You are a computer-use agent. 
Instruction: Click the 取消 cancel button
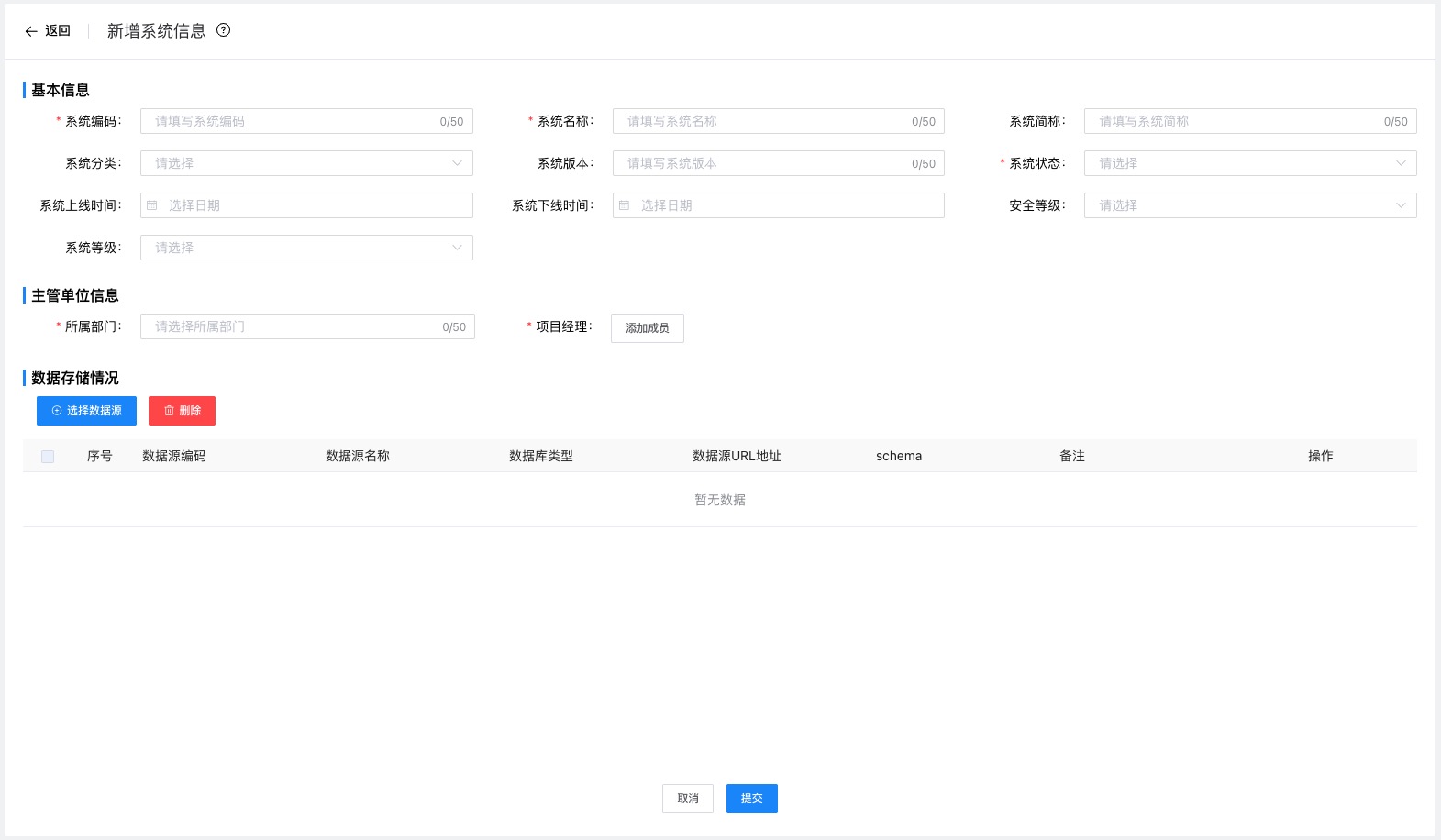(x=688, y=799)
